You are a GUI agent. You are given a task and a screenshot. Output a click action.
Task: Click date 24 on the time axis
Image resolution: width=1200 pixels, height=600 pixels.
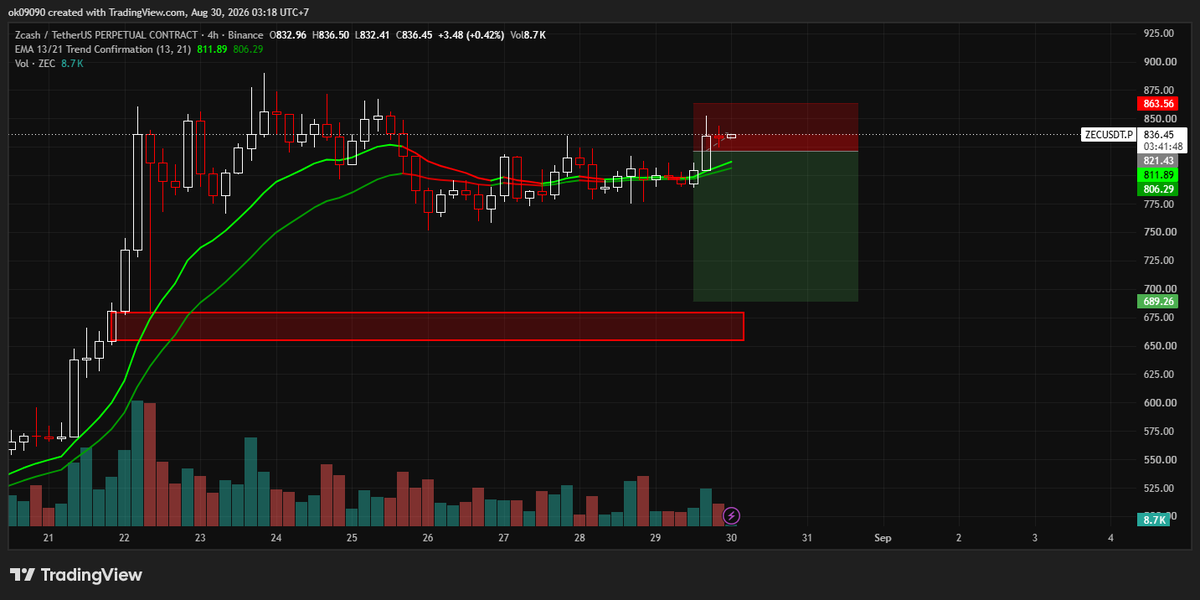pyautogui.click(x=276, y=538)
